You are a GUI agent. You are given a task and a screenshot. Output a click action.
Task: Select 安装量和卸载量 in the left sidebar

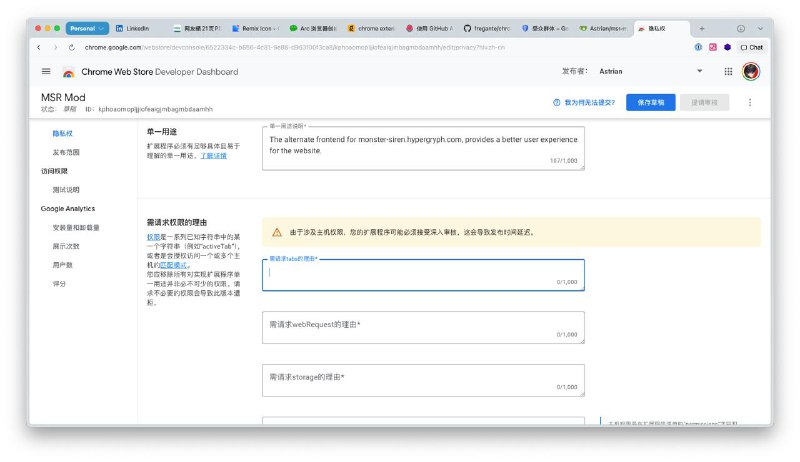76,227
